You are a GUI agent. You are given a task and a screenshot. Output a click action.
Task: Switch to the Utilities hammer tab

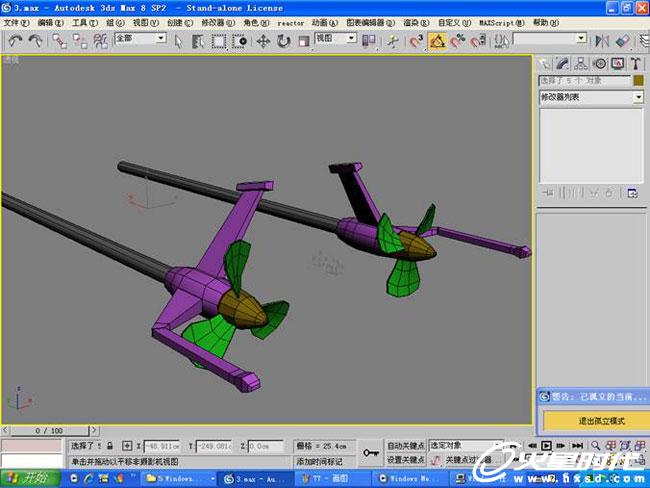click(636, 64)
